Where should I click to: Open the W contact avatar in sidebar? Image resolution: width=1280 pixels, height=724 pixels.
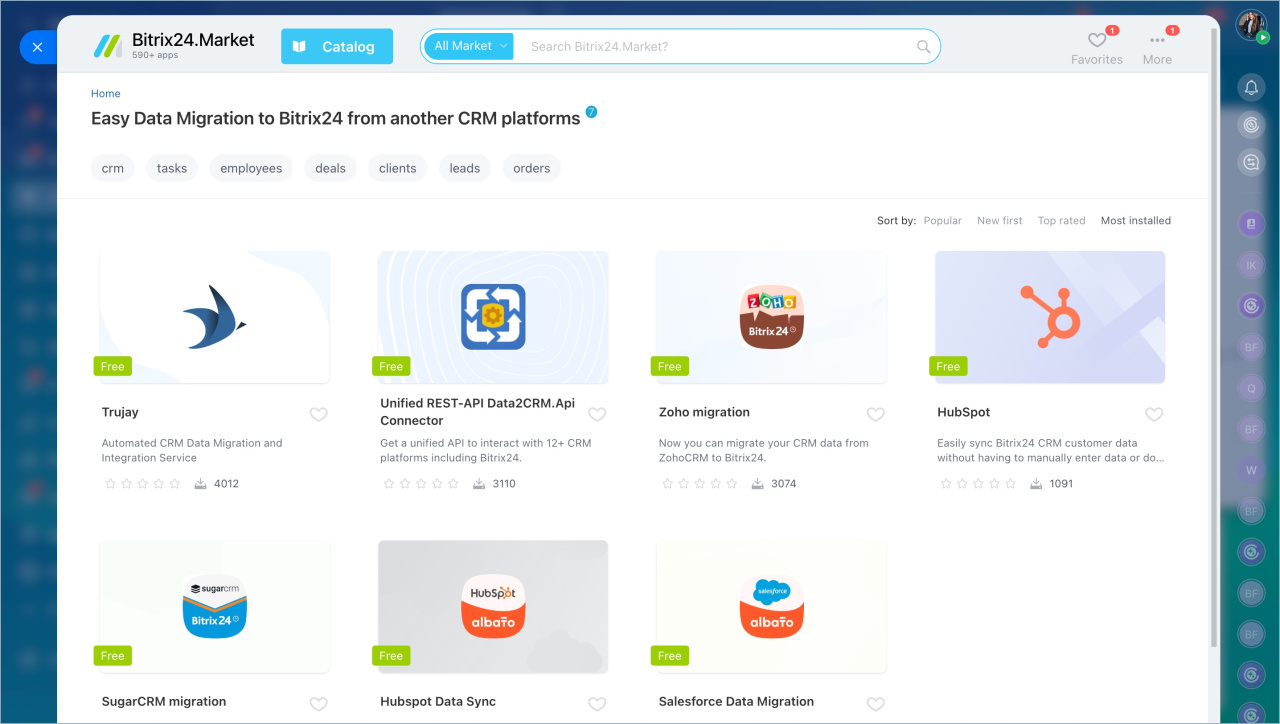click(1251, 470)
